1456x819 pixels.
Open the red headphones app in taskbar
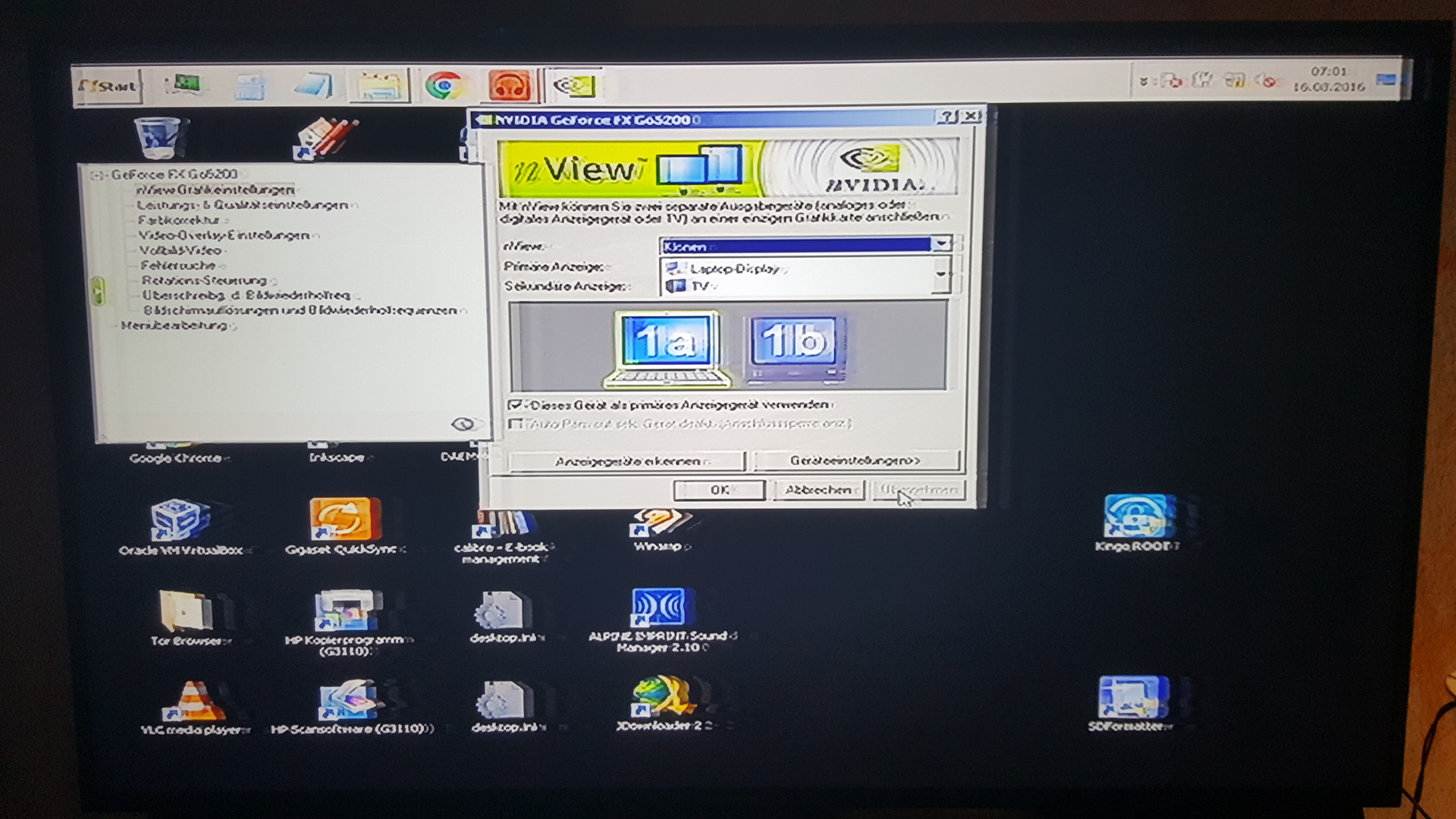(510, 86)
